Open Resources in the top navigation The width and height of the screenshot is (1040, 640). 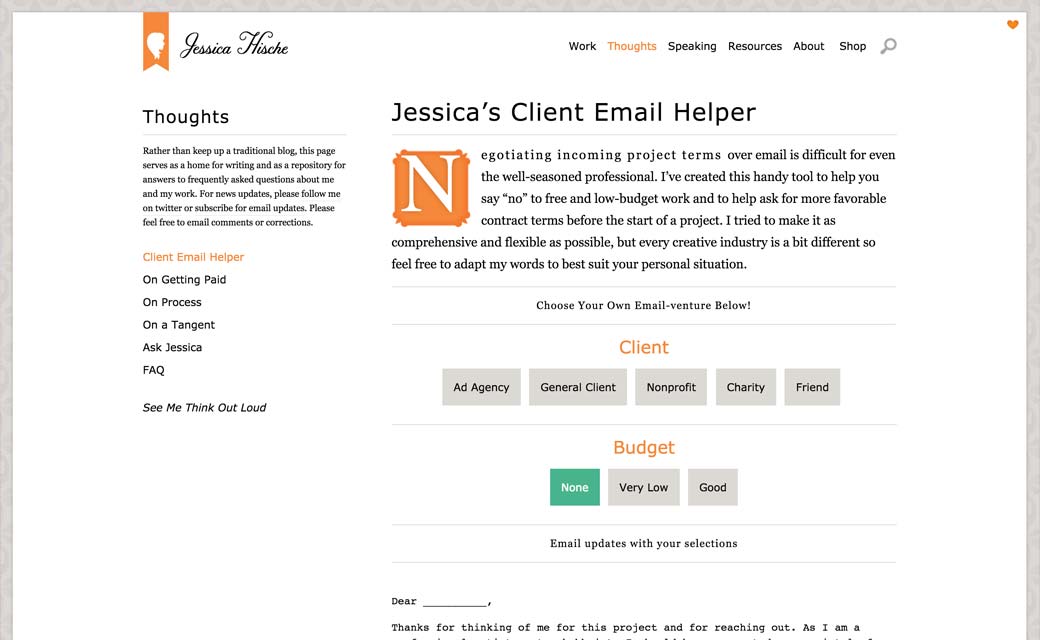click(x=754, y=46)
